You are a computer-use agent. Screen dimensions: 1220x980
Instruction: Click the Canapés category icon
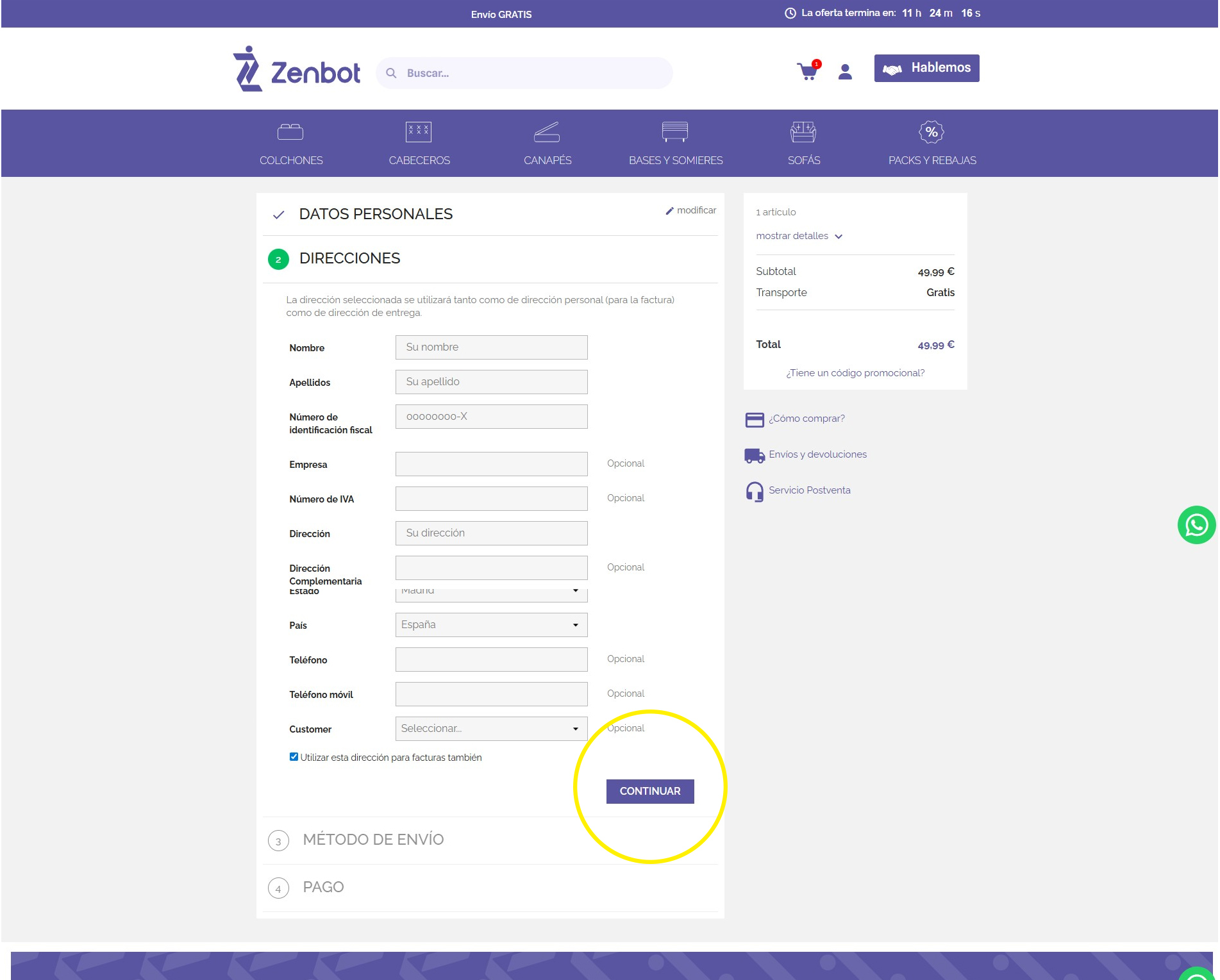[547, 132]
